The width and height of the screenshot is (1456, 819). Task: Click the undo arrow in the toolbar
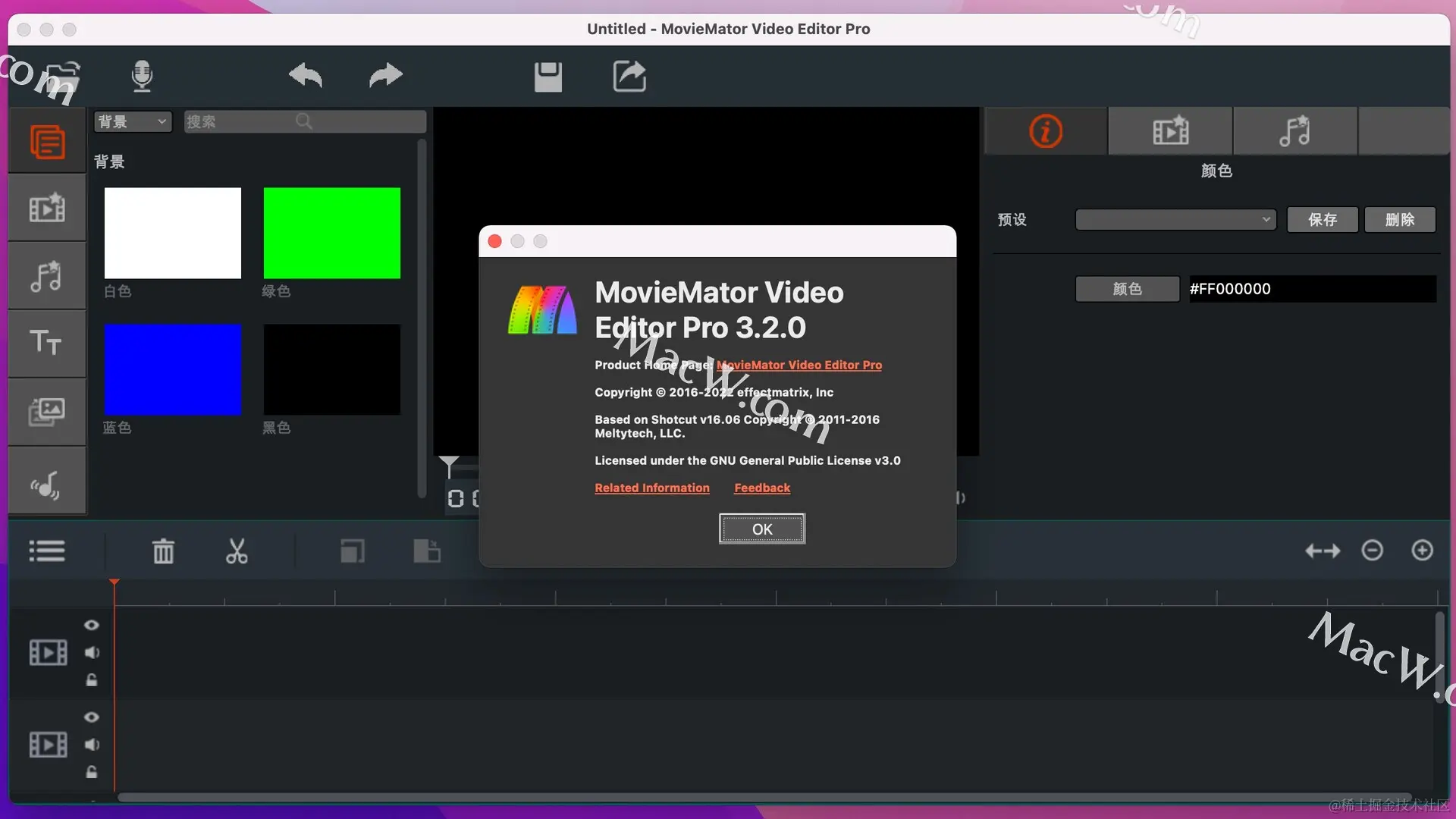click(306, 76)
